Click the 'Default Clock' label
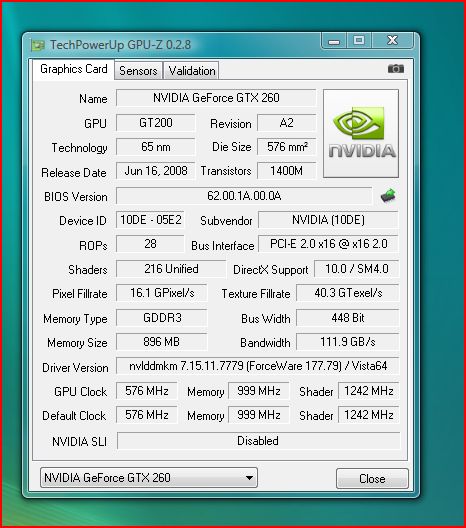The height and width of the screenshot is (528, 466). [74, 416]
